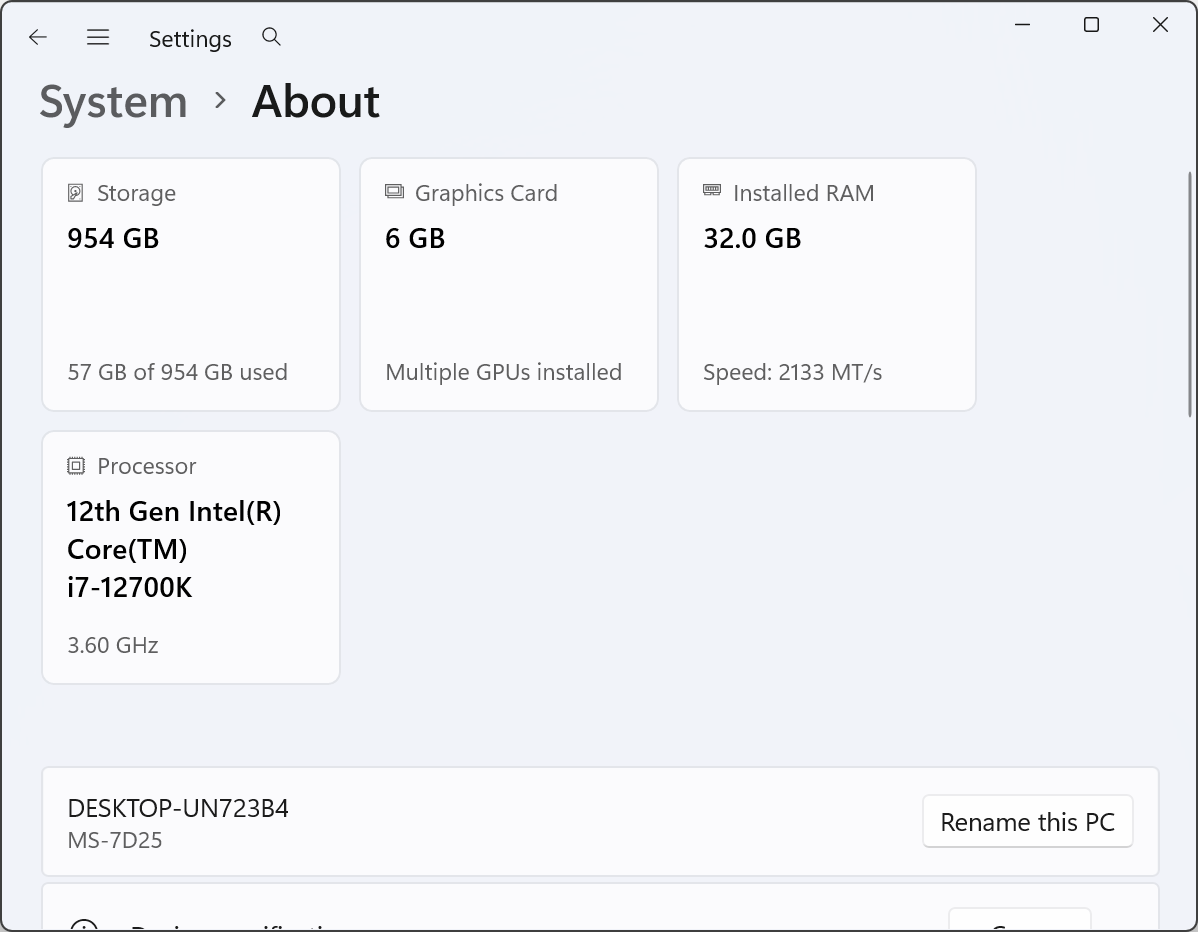Click the DESKTOP-UN723B4 device name

tap(178, 808)
